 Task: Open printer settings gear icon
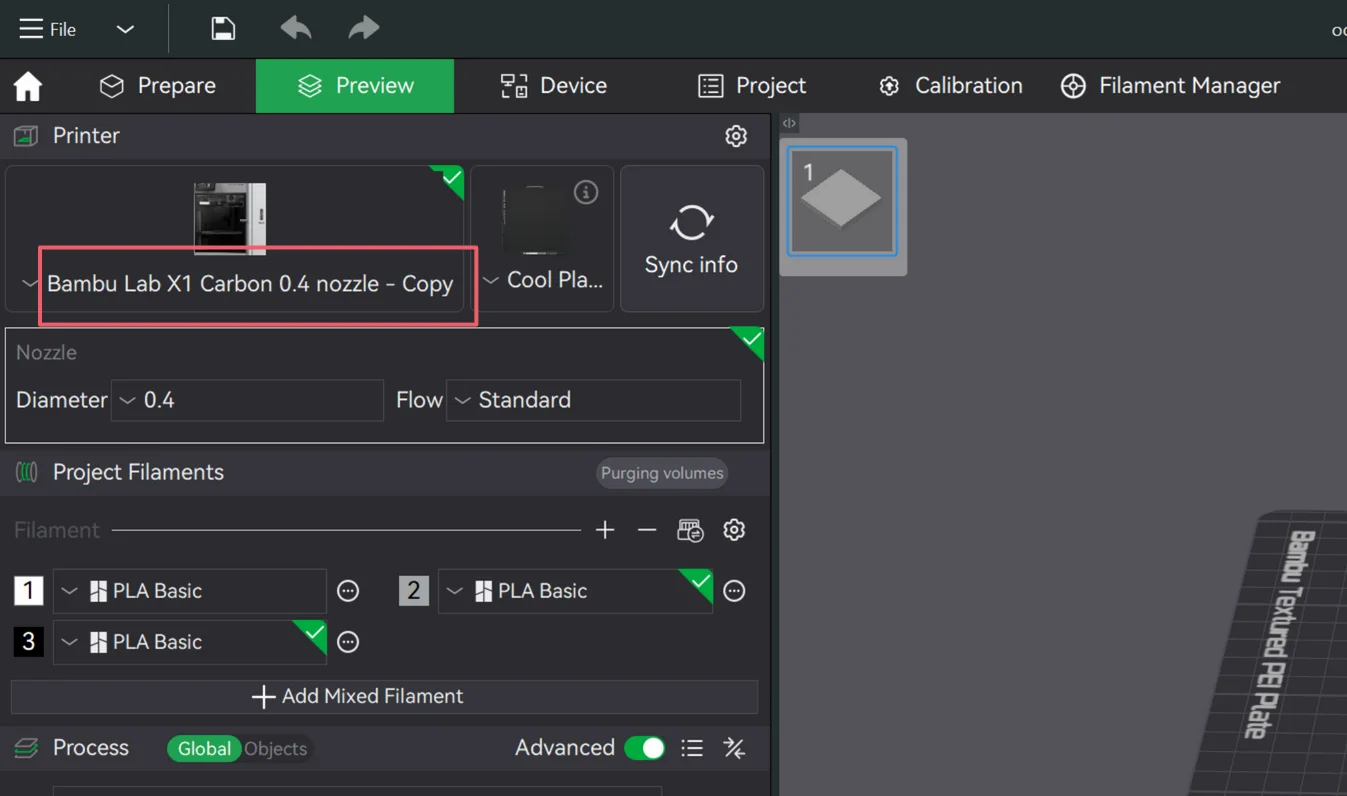pos(736,136)
